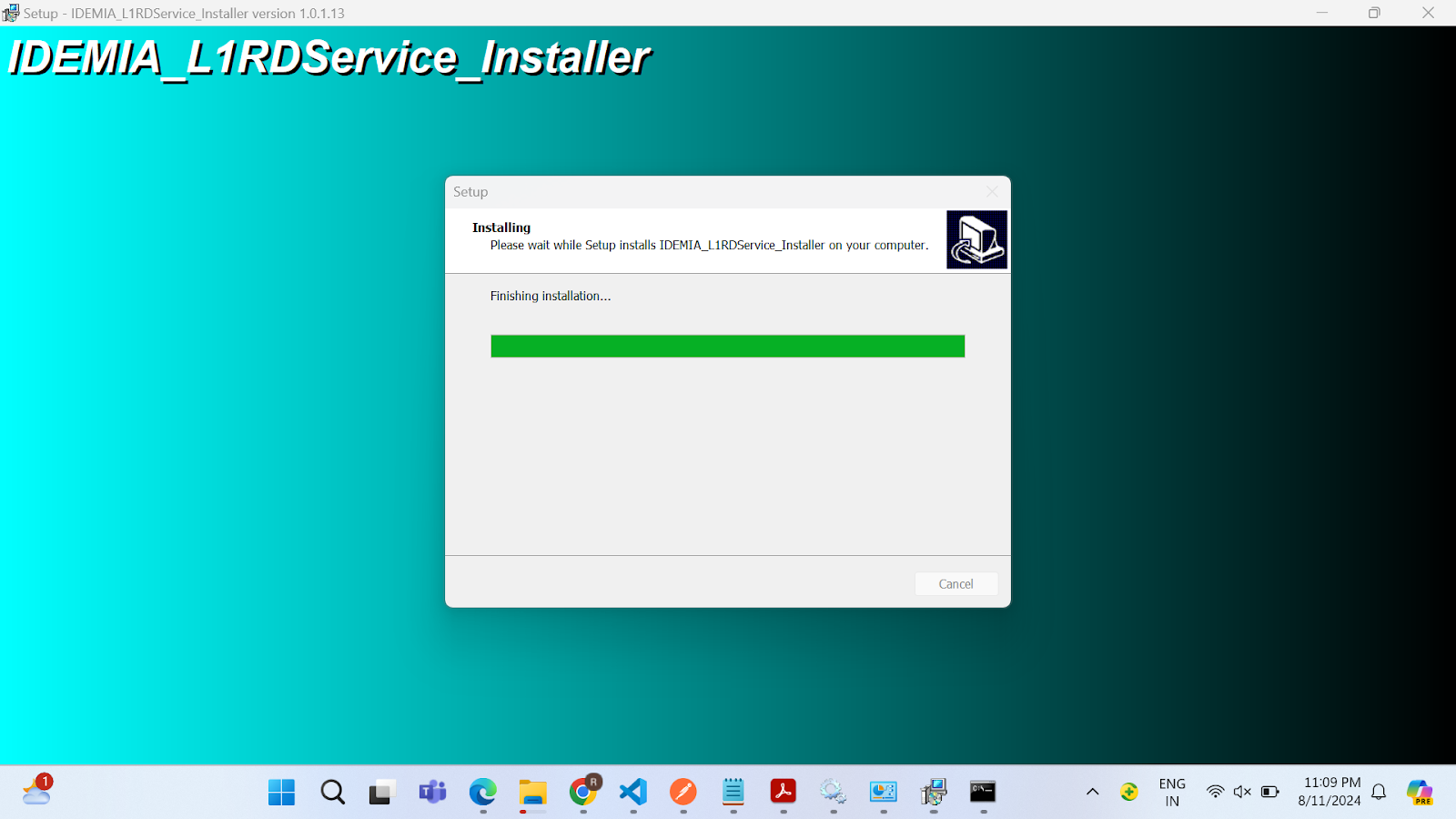1456x819 pixels.
Task: Click the 'Finishing installation...' status text
Action: tap(551, 297)
